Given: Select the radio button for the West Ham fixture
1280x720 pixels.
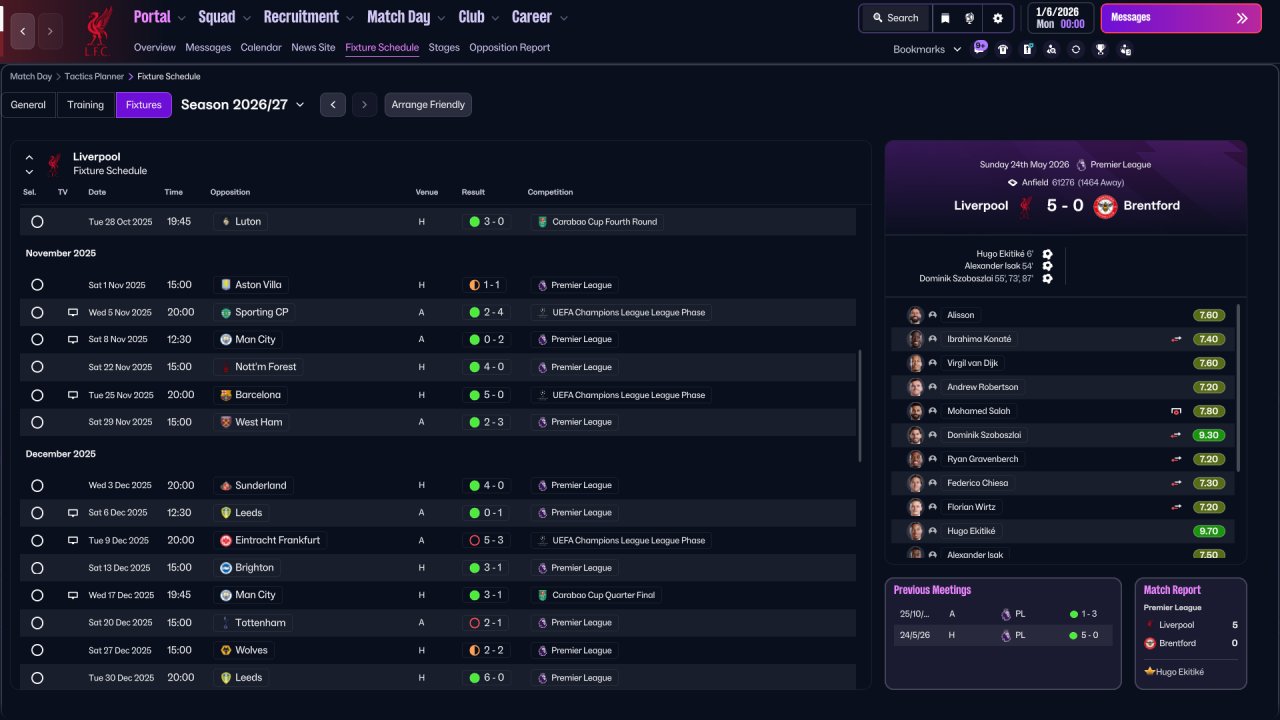Looking at the screenshot, I should (x=37, y=422).
